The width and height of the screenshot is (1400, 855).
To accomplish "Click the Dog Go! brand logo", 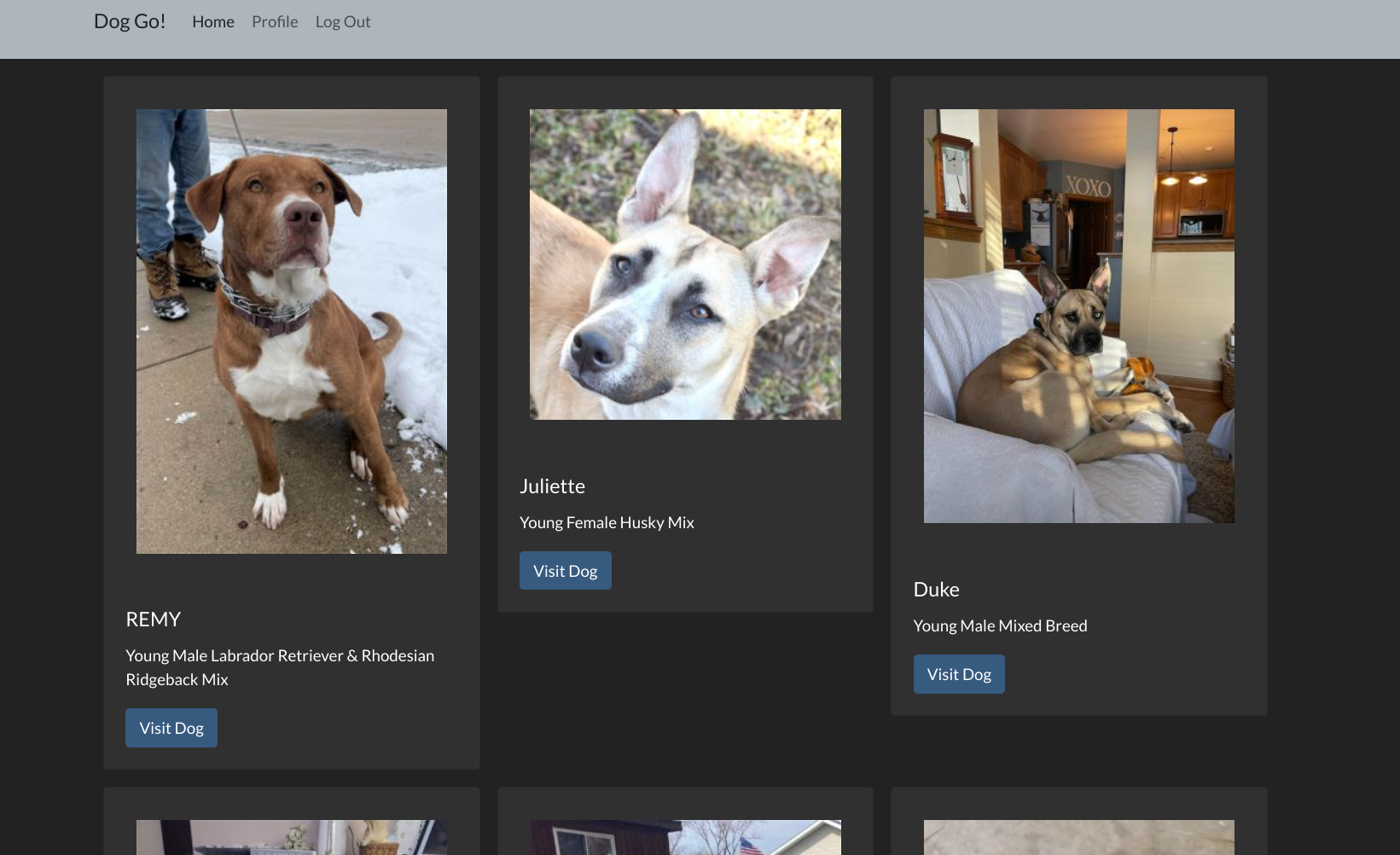I will click(130, 21).
